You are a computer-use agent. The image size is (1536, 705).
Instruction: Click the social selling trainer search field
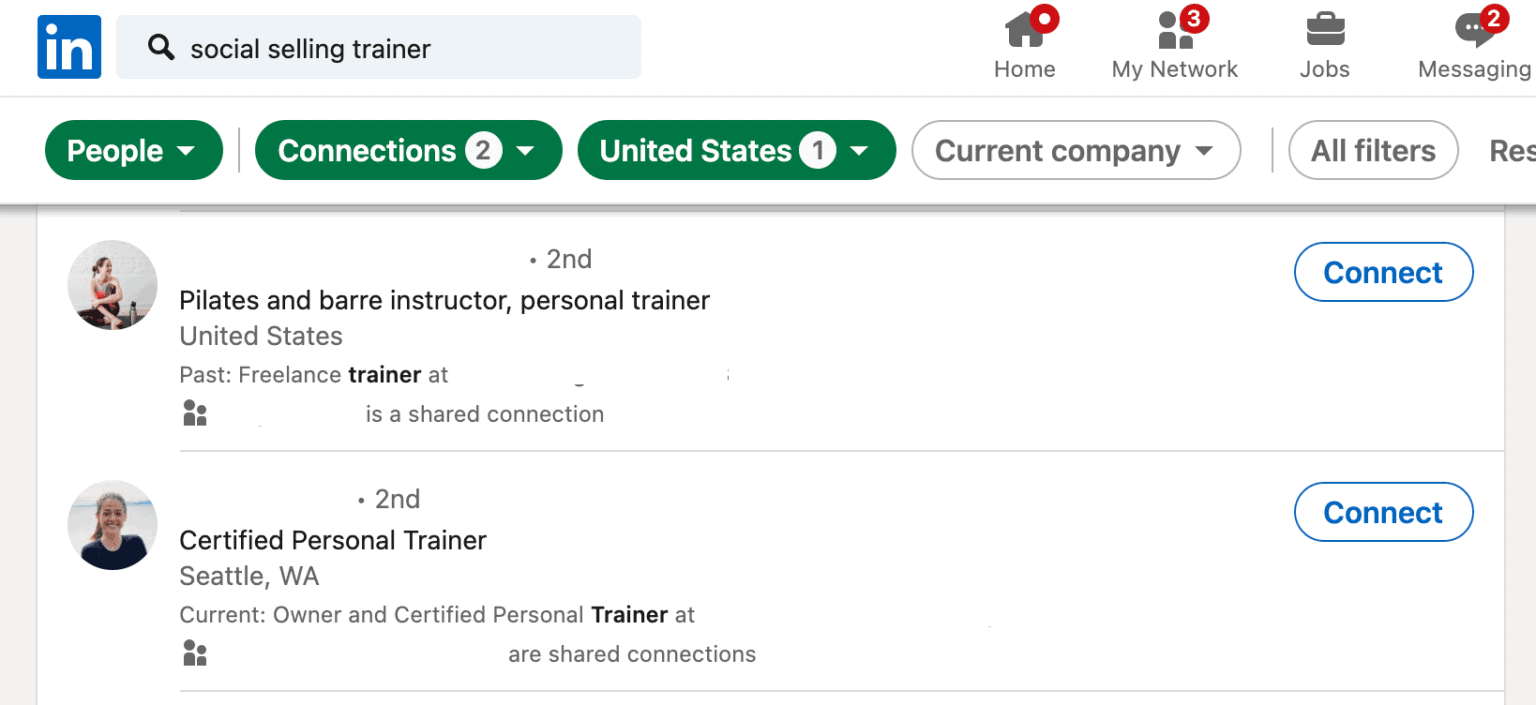click(x=379, y=47)
